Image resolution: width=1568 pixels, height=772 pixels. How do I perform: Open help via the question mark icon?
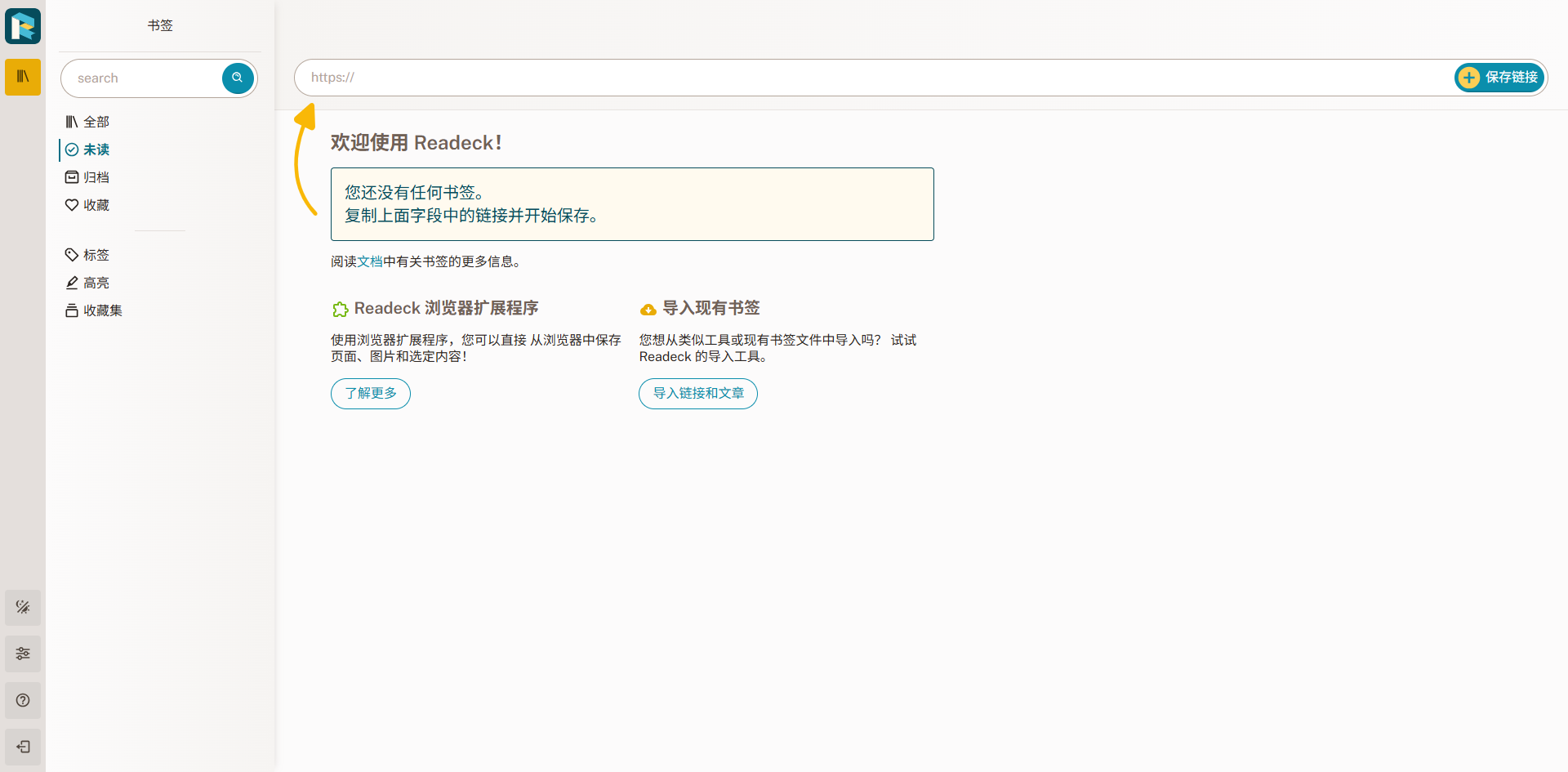(x=22, y=700)
